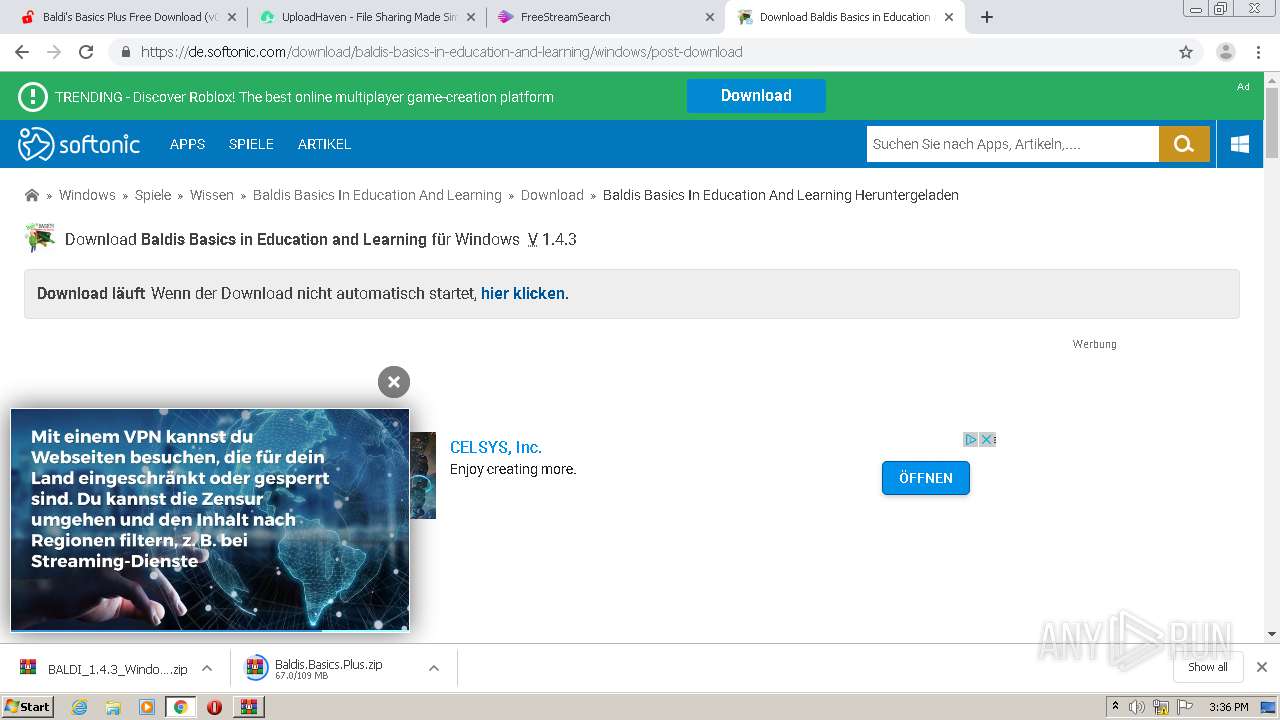Click the volume icon in system tray
This screenshot has width=1280, height=720.
pos(1136,707)
